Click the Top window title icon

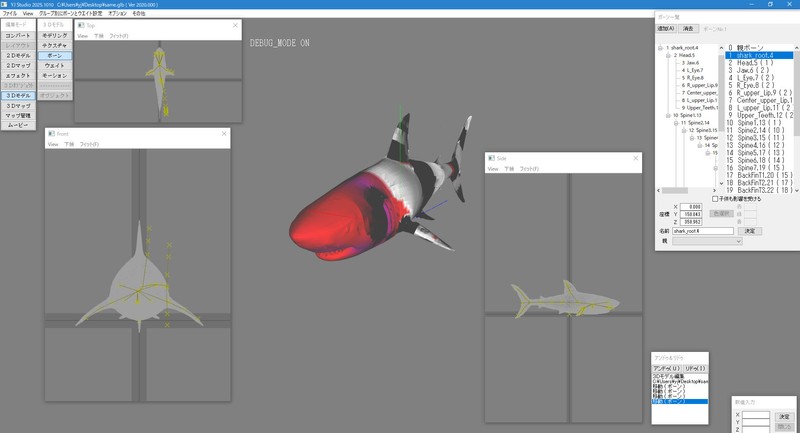click(x=81, y=25)
